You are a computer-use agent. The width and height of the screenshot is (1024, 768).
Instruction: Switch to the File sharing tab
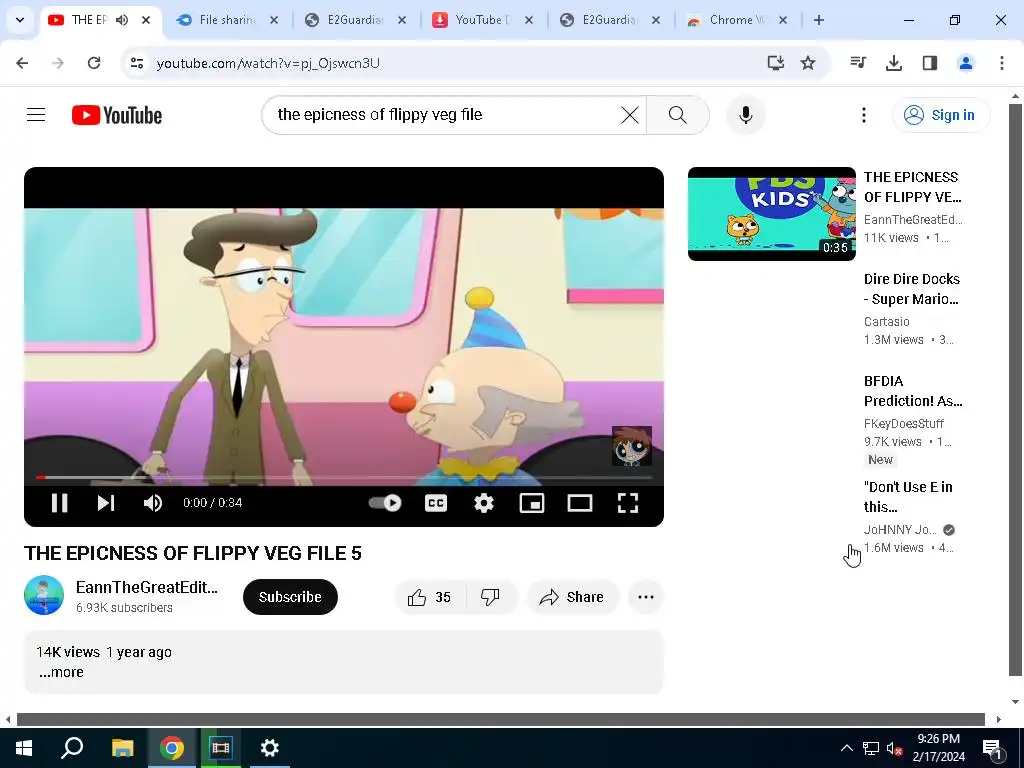pos(228,20)
